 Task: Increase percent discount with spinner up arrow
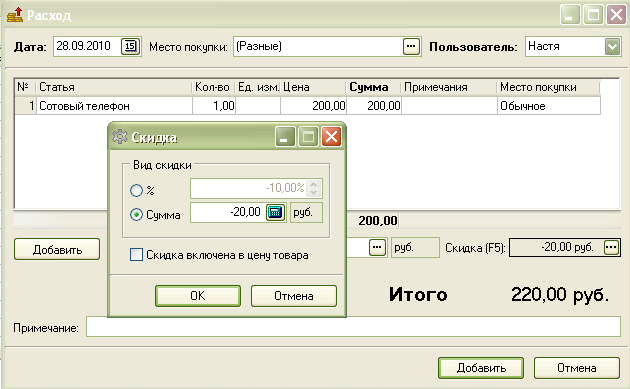[313, 184]
